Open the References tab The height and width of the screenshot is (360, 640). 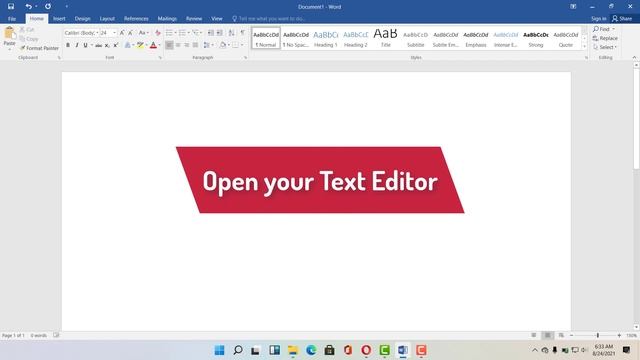click(136, 19)
